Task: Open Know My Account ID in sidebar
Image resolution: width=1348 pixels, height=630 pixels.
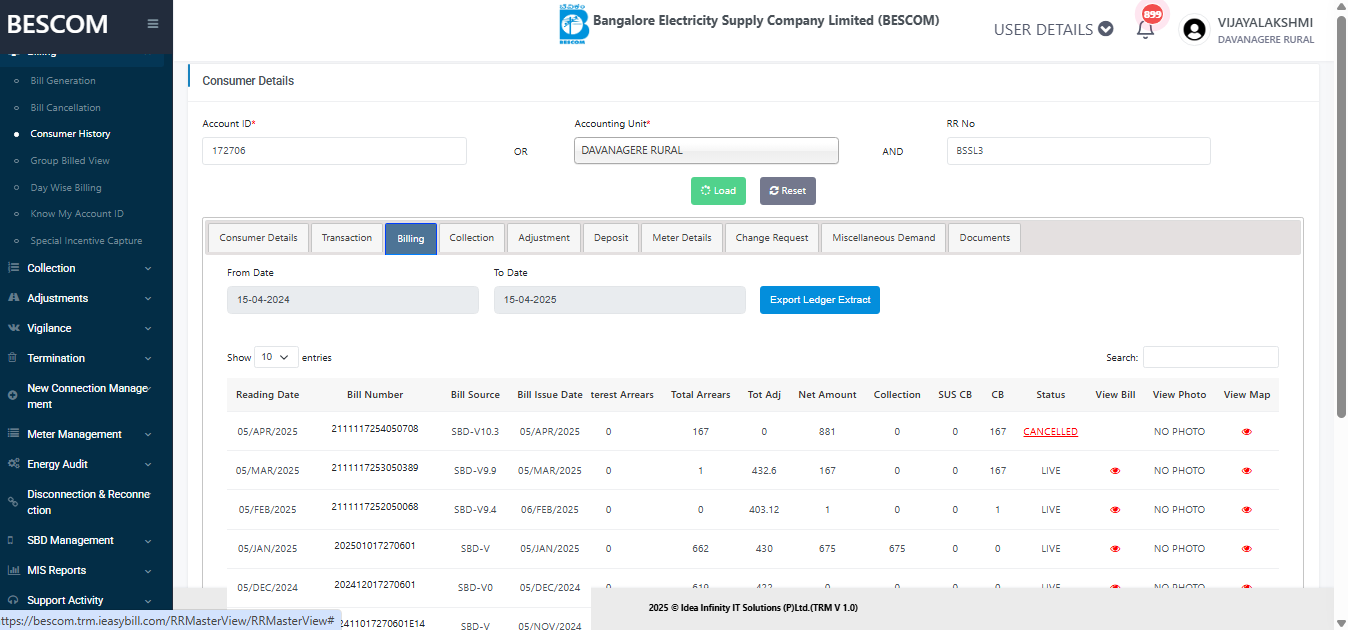Action: pos(77,214)
